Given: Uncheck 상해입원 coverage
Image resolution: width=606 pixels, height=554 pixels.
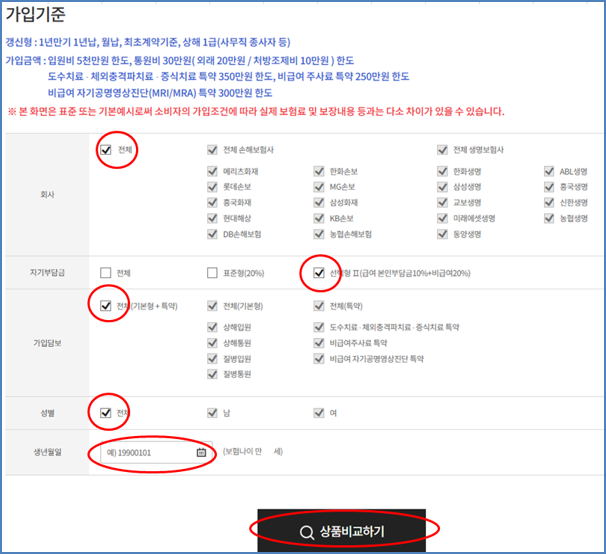Looking at the screenshot, I should [212, 327].
